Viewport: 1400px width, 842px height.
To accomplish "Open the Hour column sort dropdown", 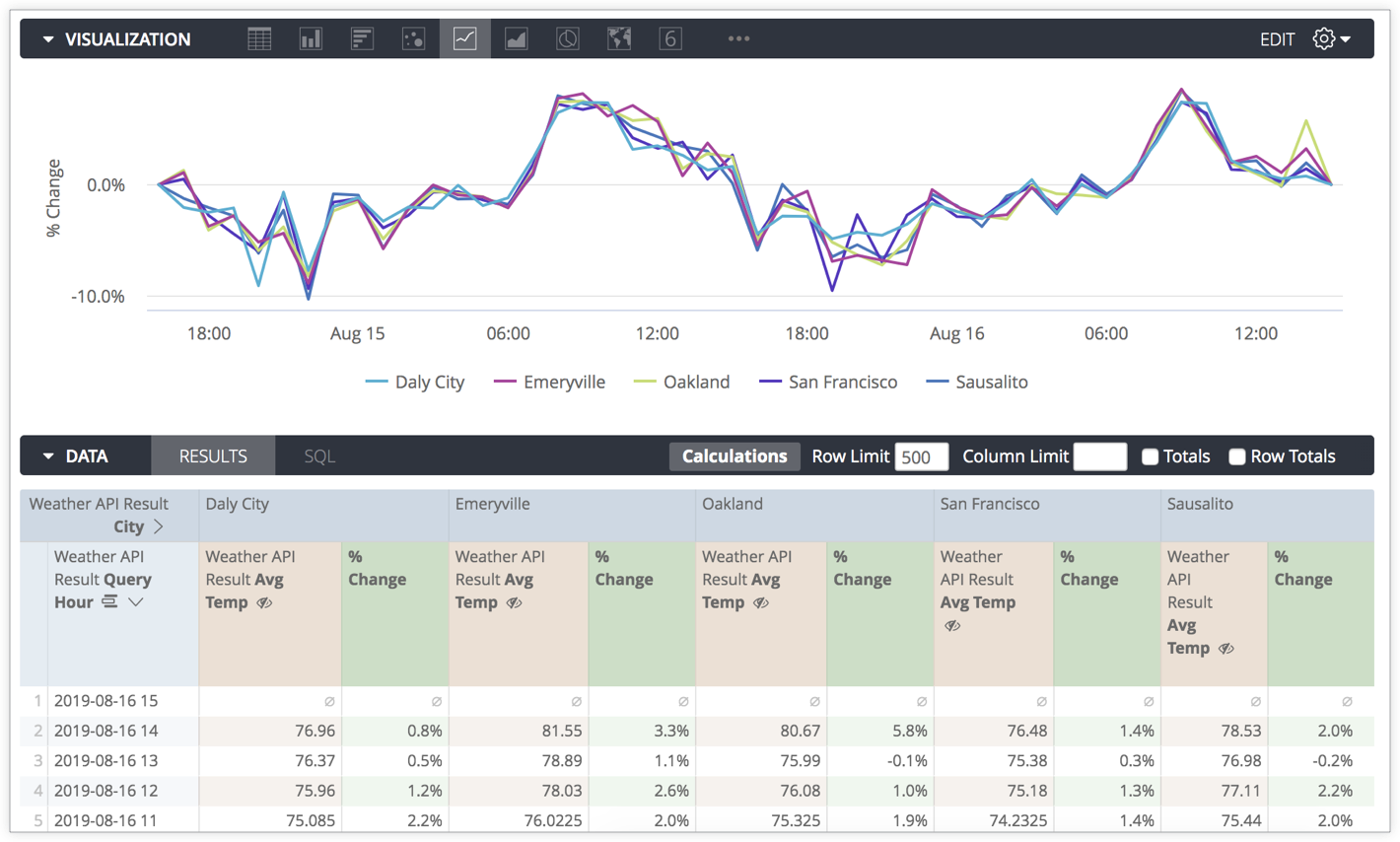I will tap(134, 600).
